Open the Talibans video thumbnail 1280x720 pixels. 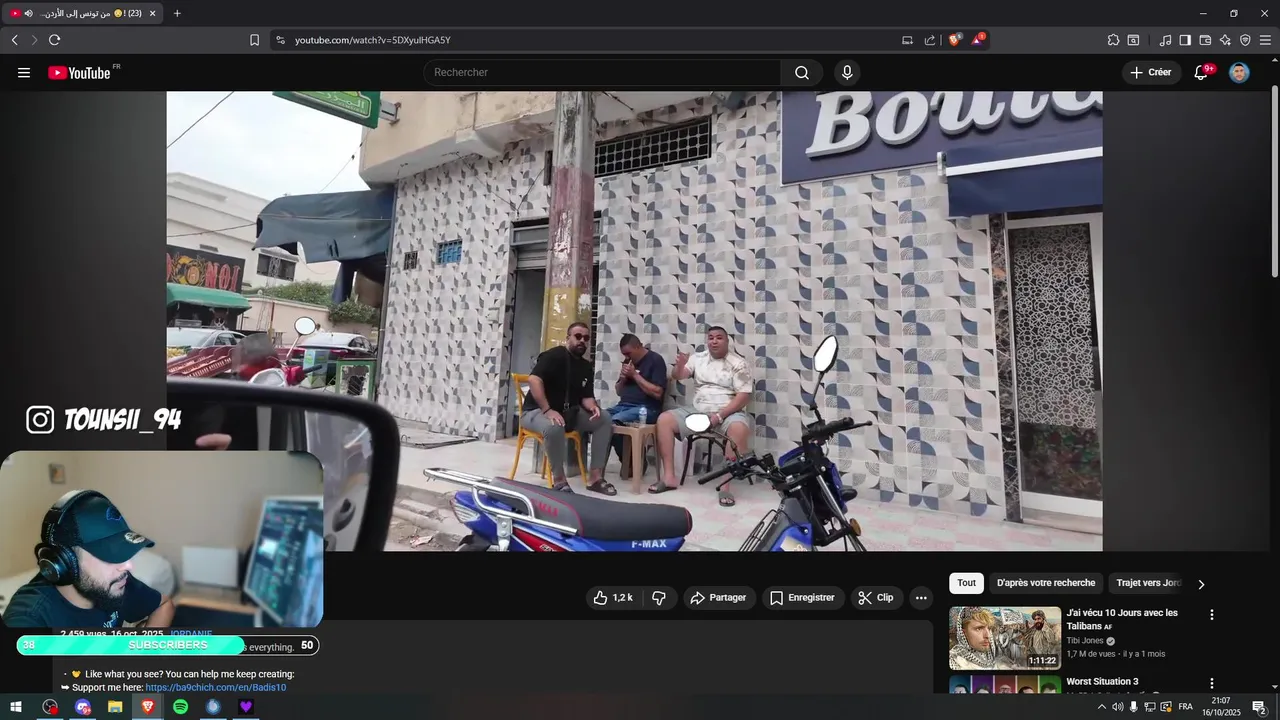[1005, 638]
